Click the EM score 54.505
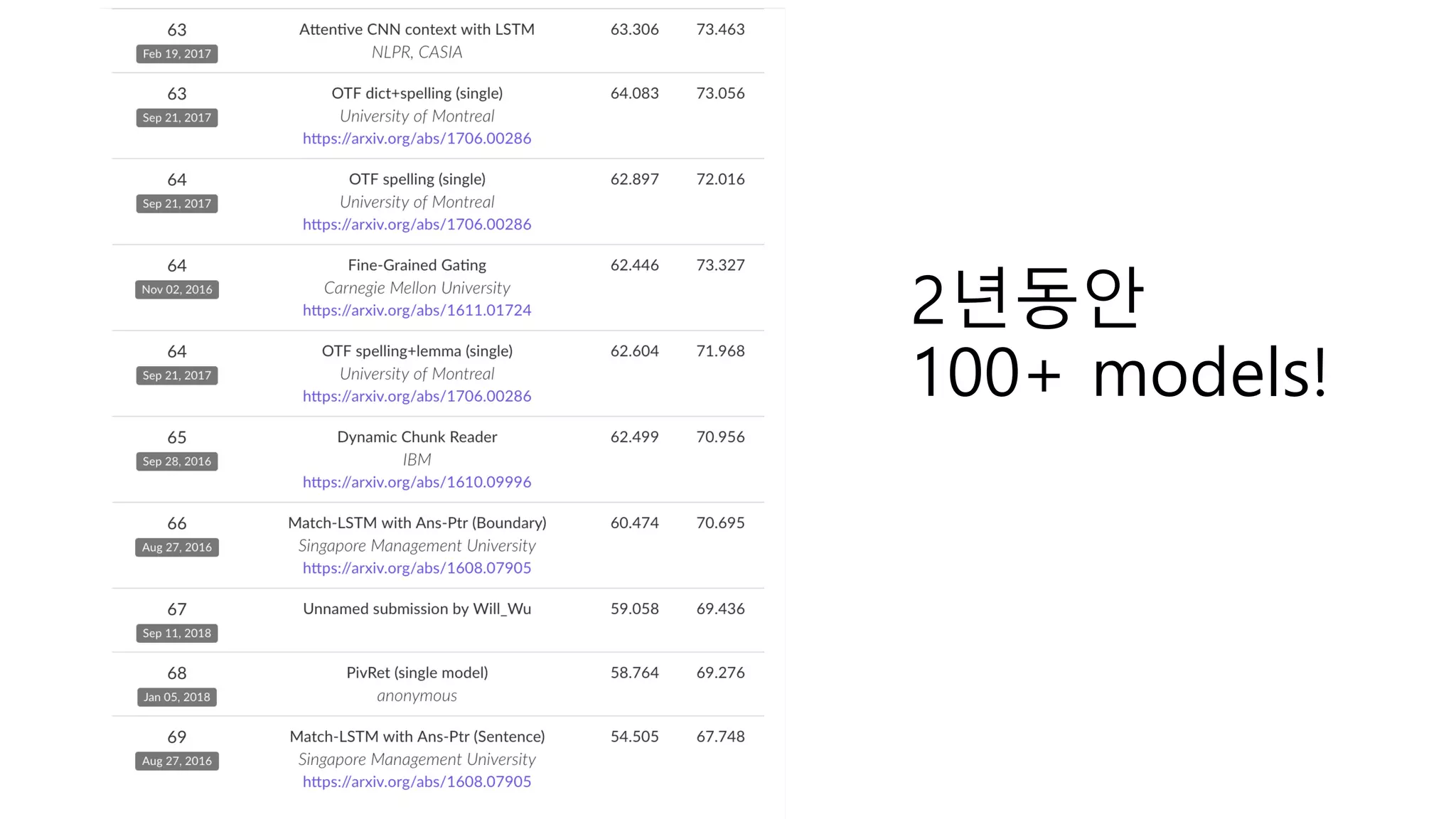Screen dimensions: 1456x819 click(x=634, y=737)
